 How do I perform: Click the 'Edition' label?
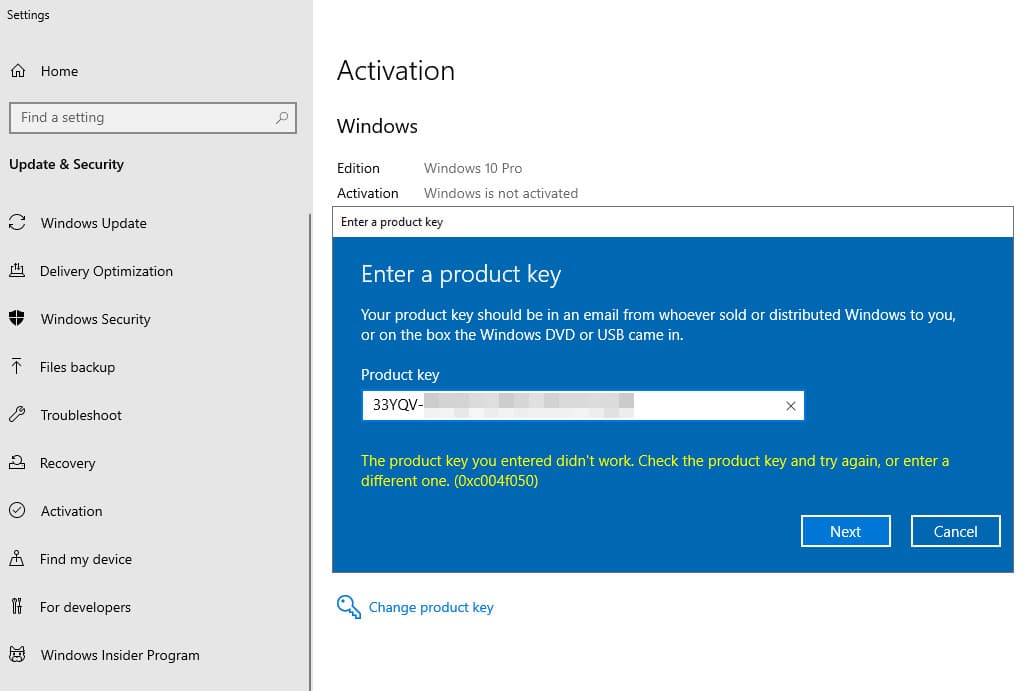[358, 168]
